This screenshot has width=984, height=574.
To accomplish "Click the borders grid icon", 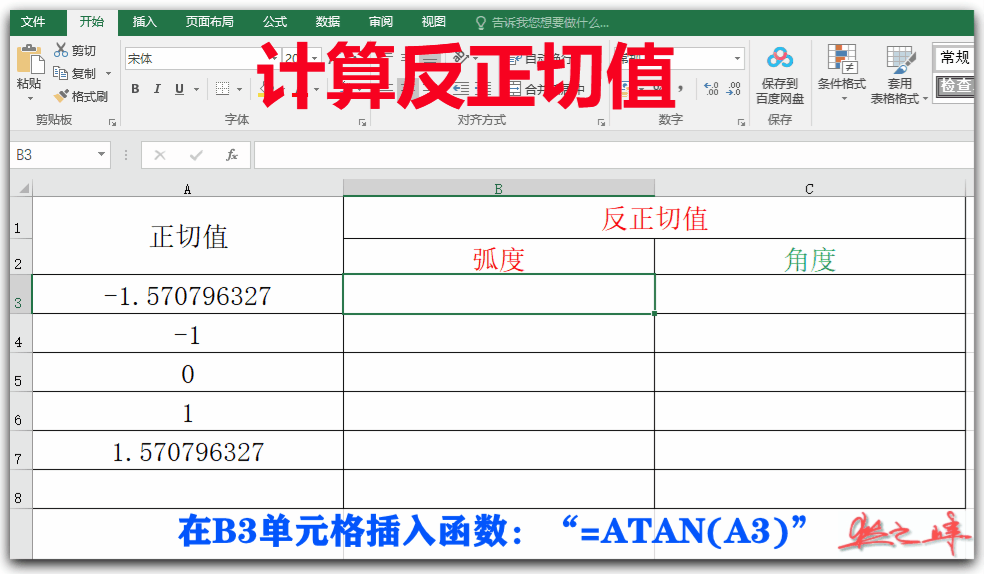I will (x=222, y=89).
